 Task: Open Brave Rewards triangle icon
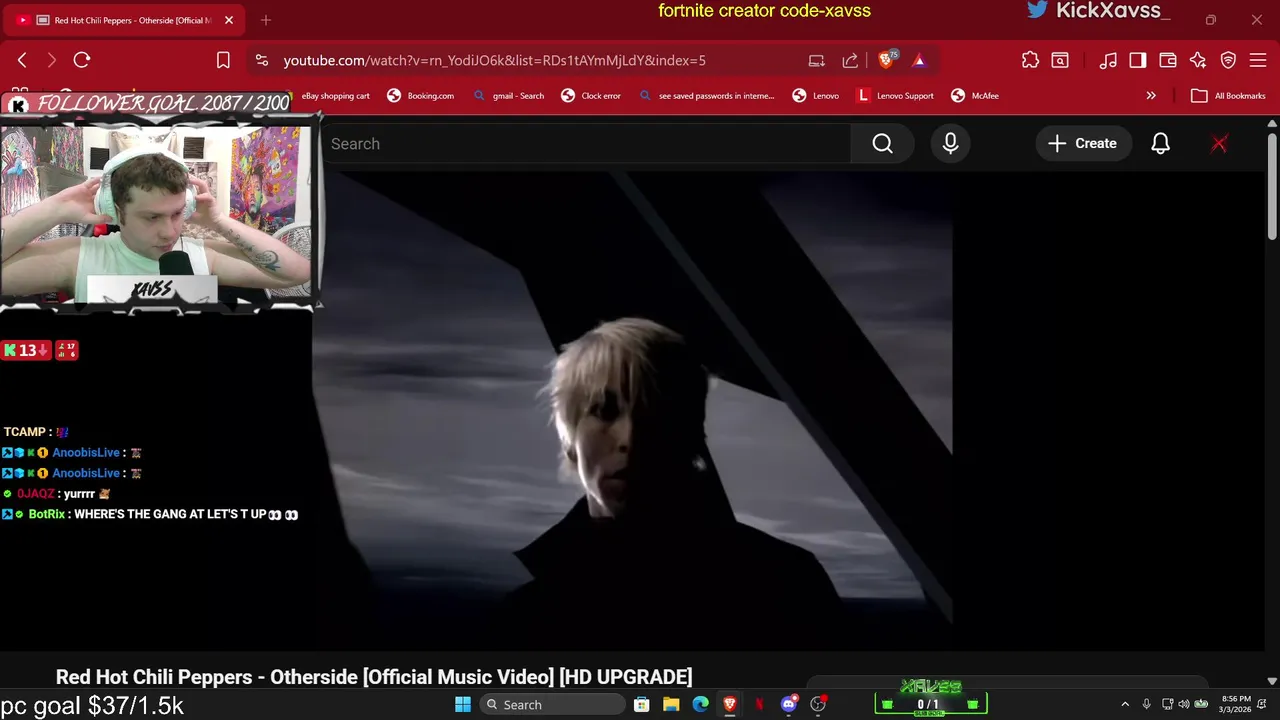tap(919, 60)
